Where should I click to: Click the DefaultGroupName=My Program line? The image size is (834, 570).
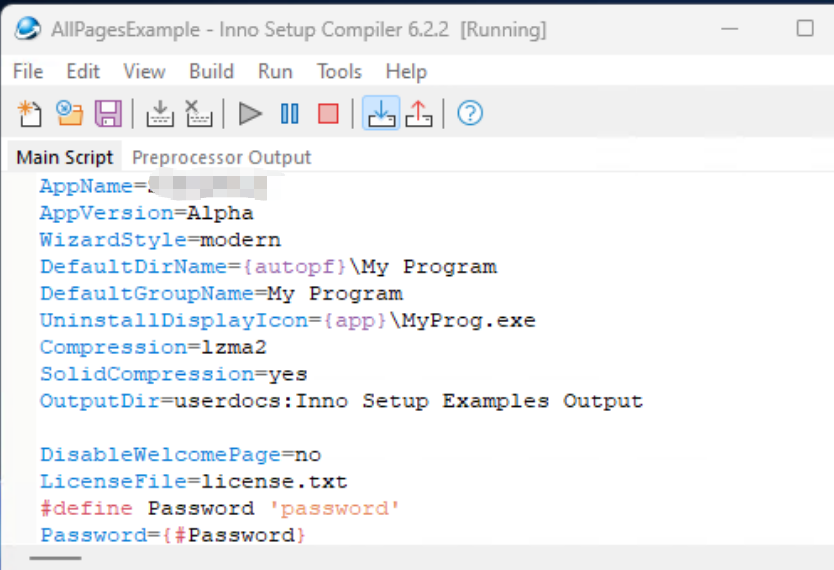click(221, 294)
